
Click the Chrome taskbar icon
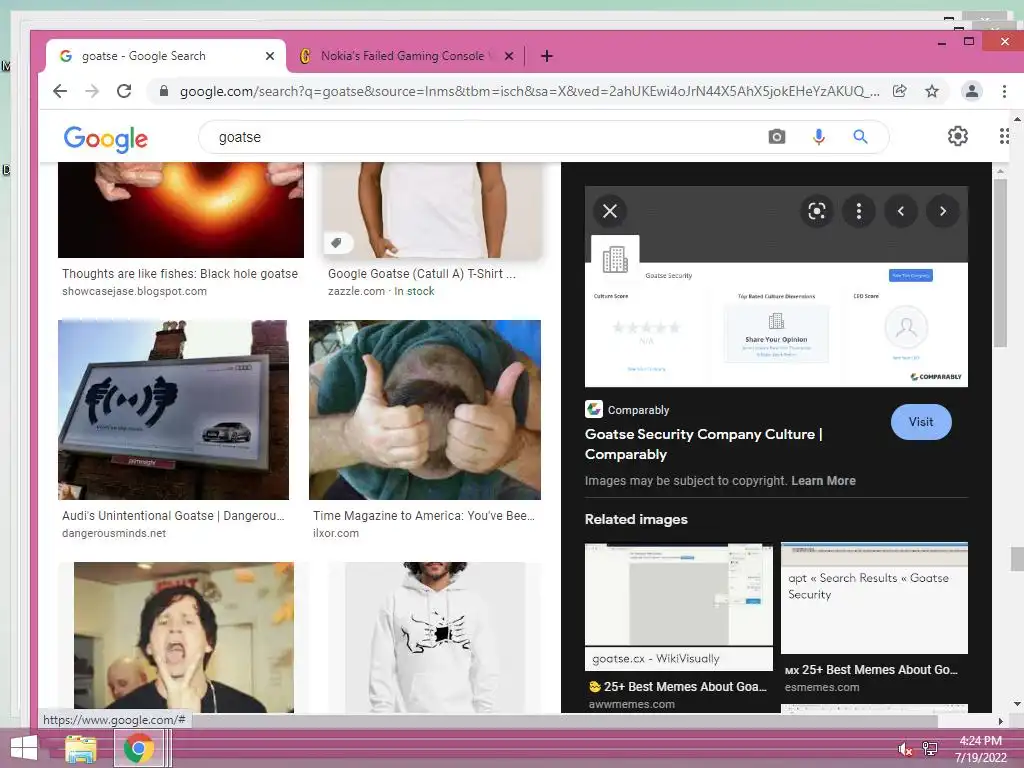[x=138, y=749]
